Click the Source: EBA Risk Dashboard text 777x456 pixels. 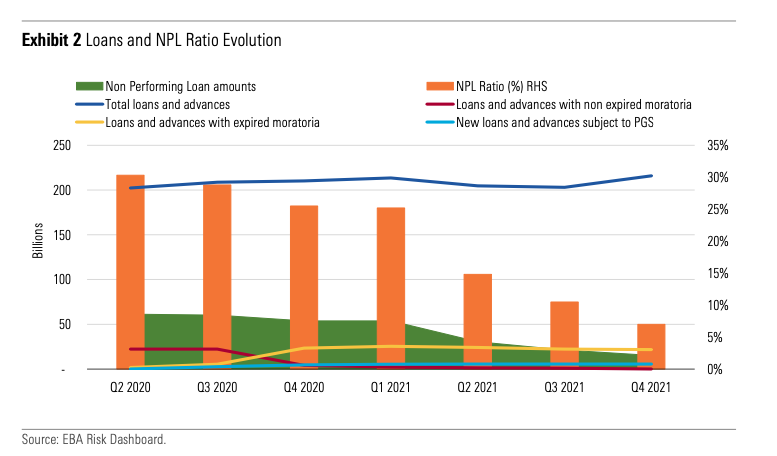(93, 439)
